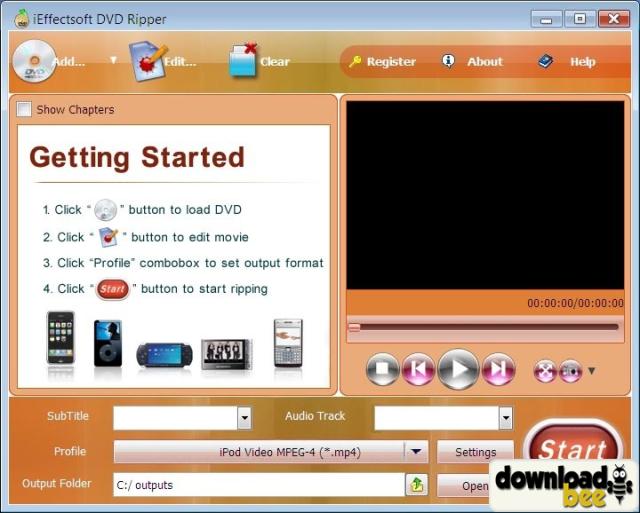This screenshot has height=513, width=640.
Task: Click the mobile phone thumbnail
Action: 288,343
